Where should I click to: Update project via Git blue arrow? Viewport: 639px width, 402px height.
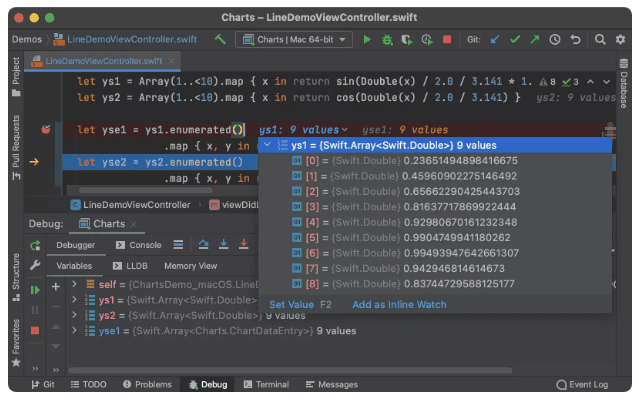[x=495, y=40]
